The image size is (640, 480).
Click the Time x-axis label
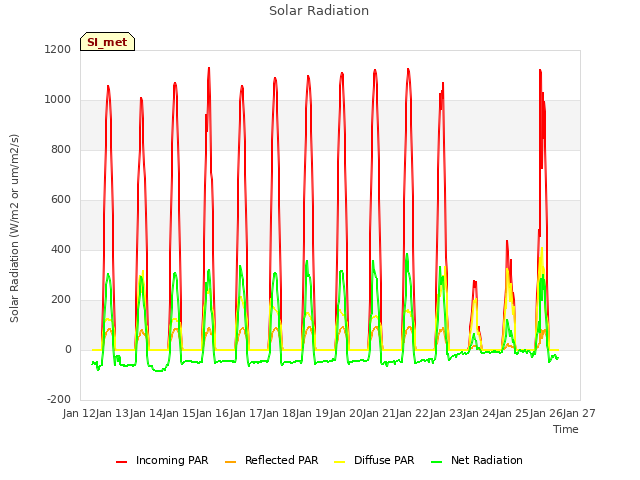click(566, 429)
